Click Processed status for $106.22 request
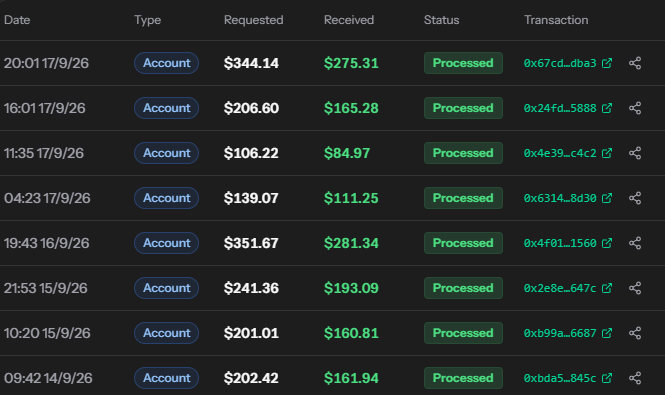 click(463, 153)
